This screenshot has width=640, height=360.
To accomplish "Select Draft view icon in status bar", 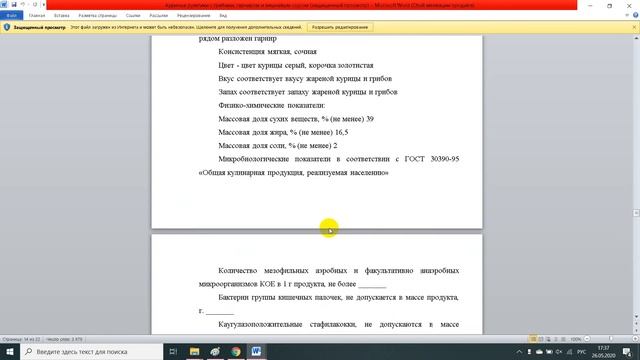I will (x=563, y=339).
